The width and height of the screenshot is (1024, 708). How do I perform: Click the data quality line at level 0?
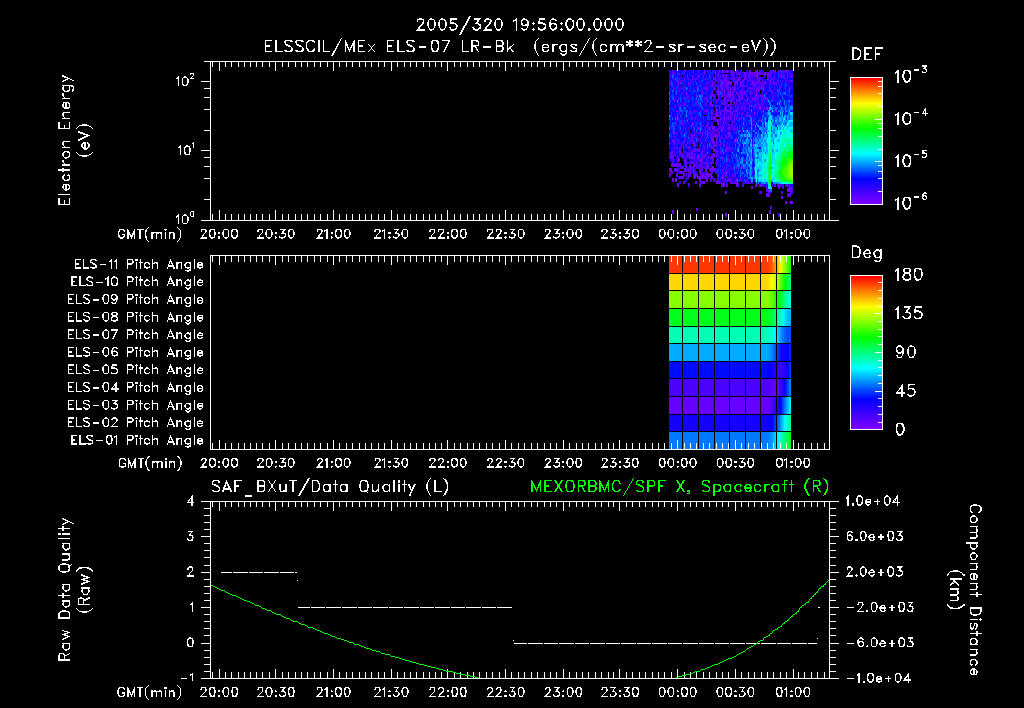pos(665,643)
